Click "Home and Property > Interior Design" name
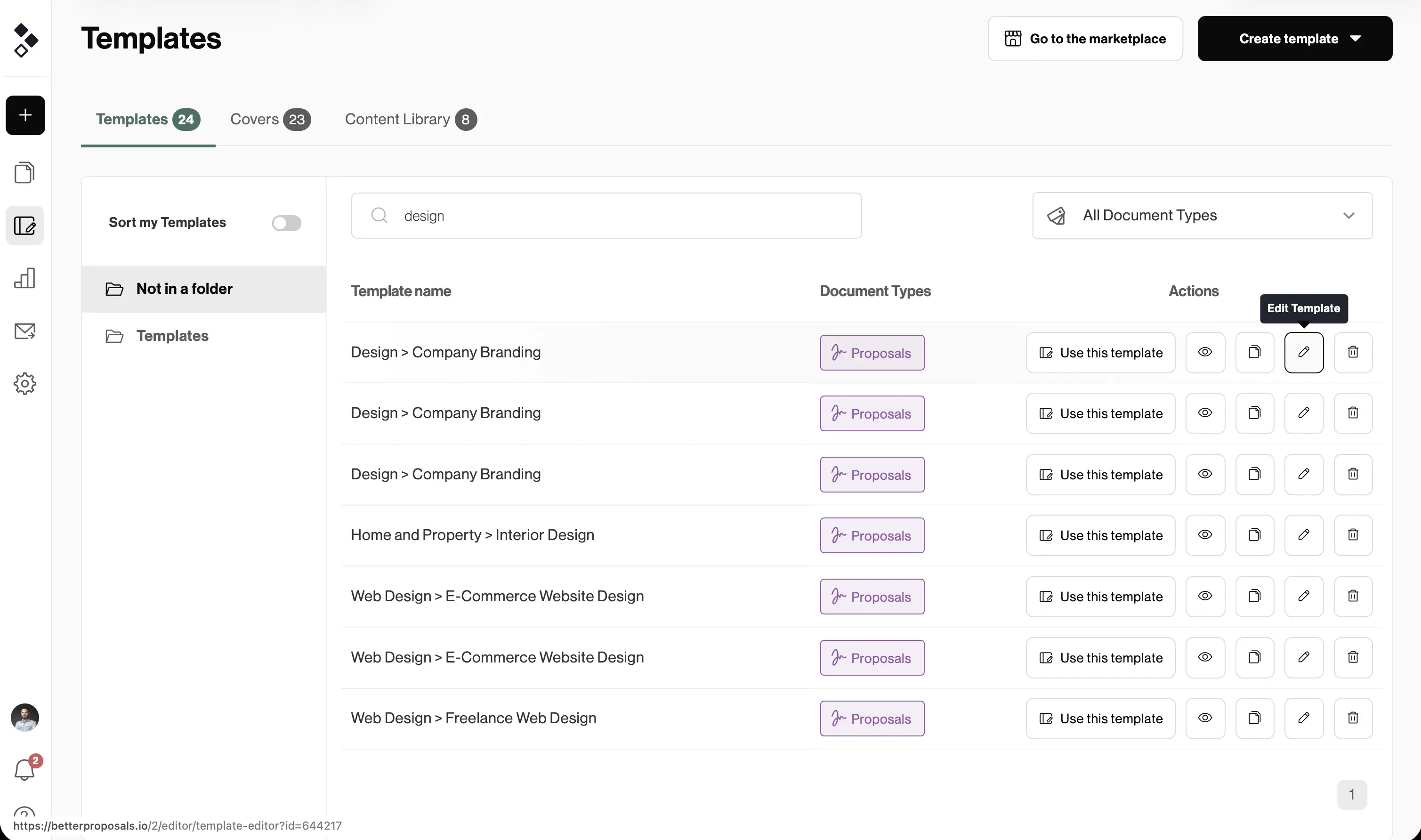The height and width of the screenshot is (840, 1421). coord(473,535)
